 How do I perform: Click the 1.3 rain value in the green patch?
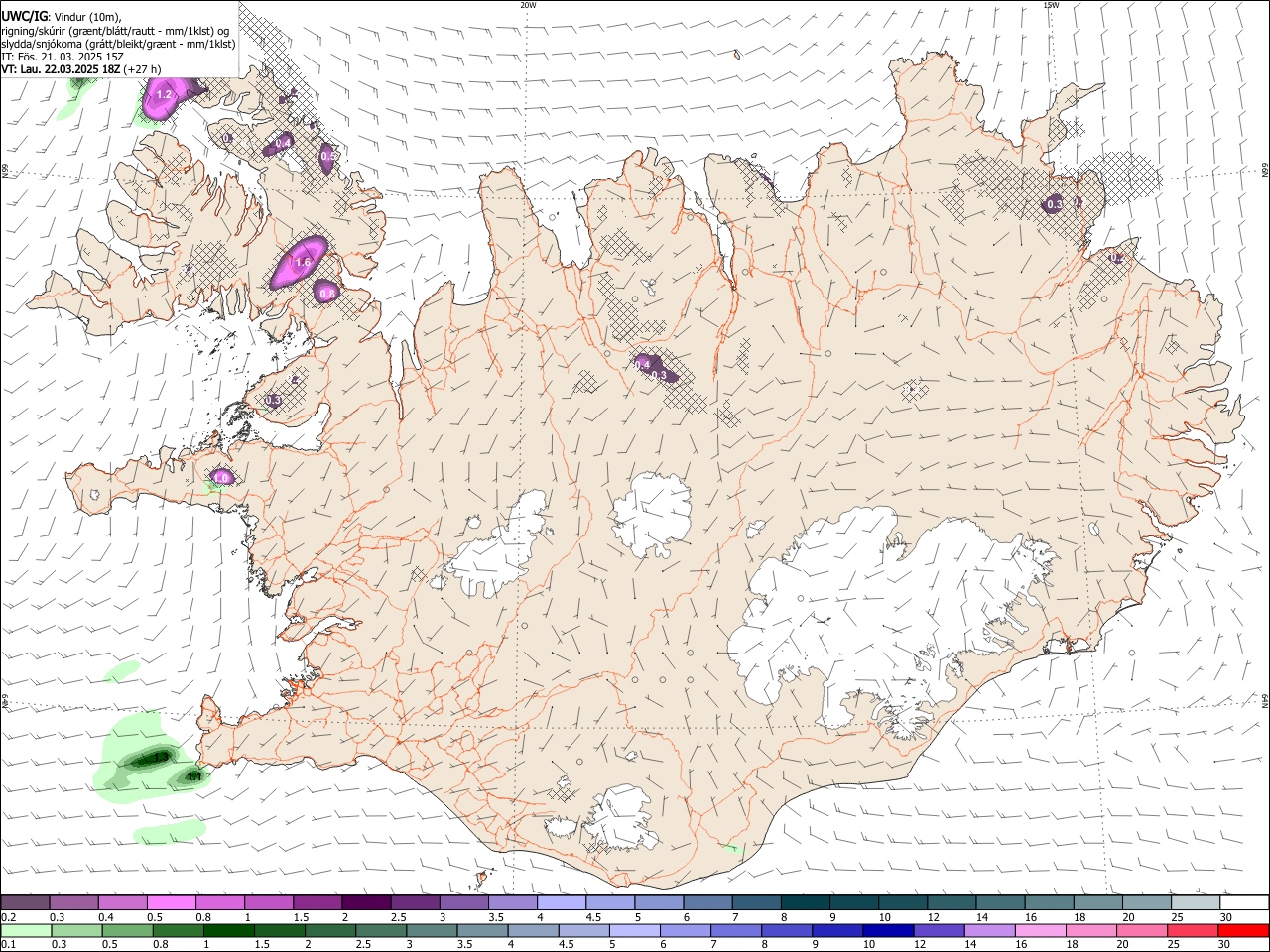pos(161,757)
